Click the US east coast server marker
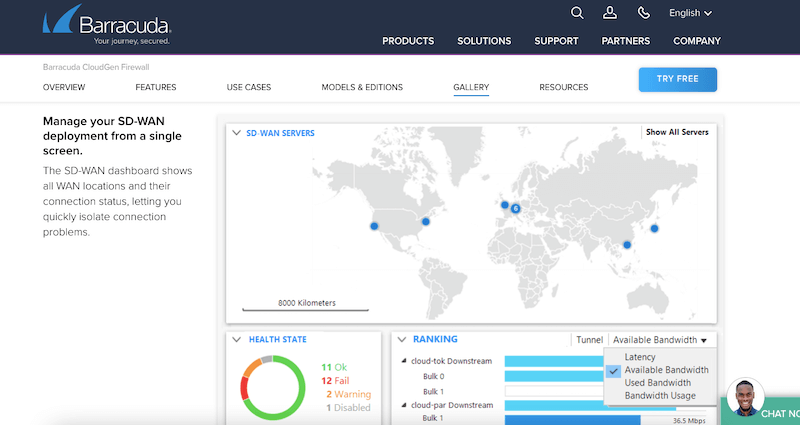 tap(426, 221)
